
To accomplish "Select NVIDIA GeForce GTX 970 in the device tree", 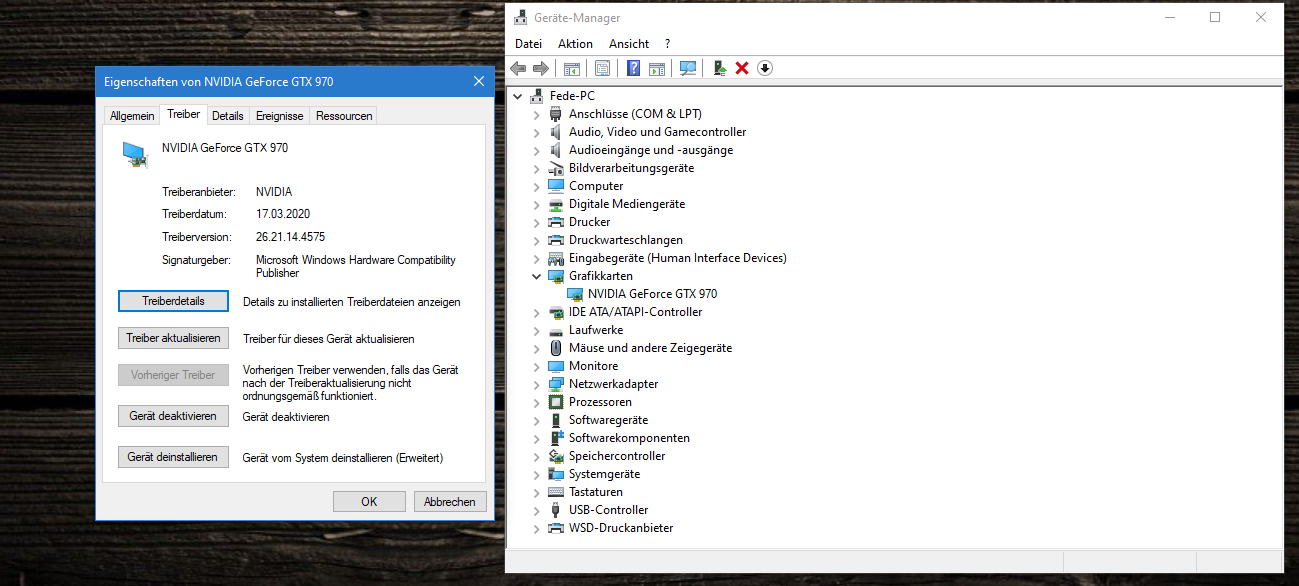I will [652, 294].
